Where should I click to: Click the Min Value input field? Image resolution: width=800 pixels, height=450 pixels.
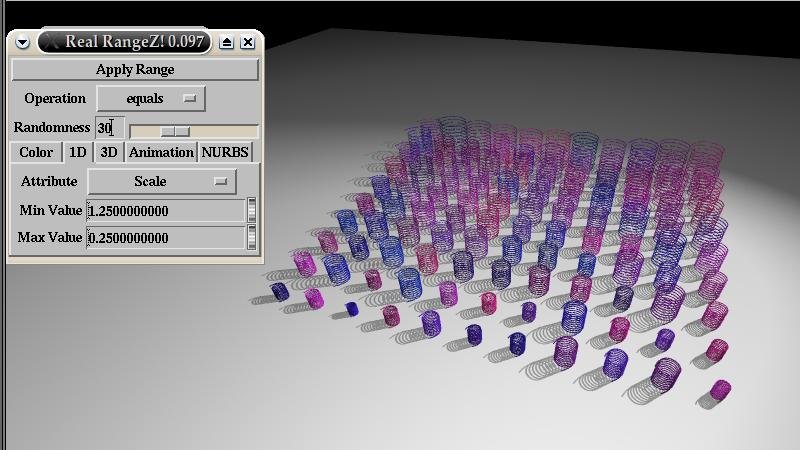click(x=166, y=211)
